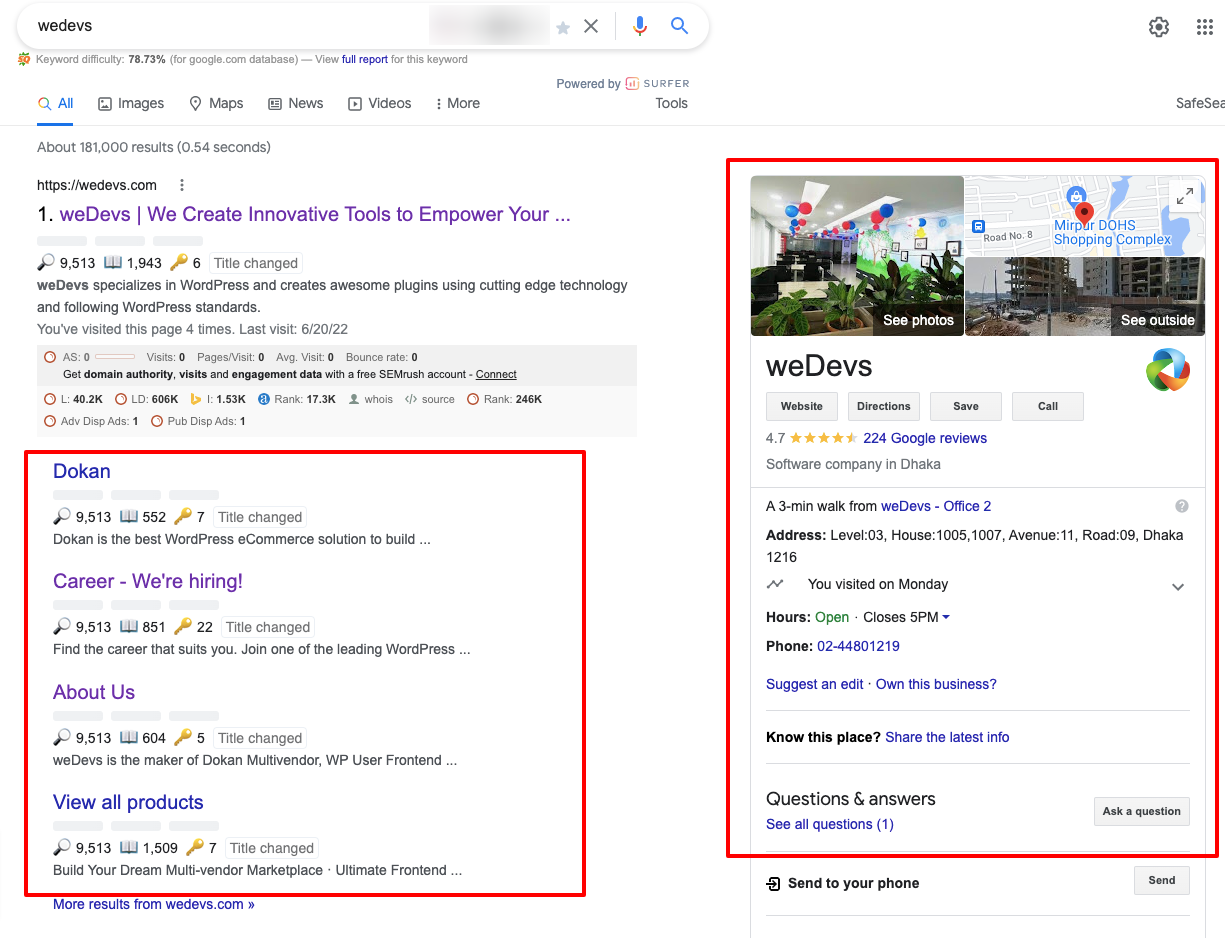
Task: Click the send-to-phone icon
Action: (773, 884)
